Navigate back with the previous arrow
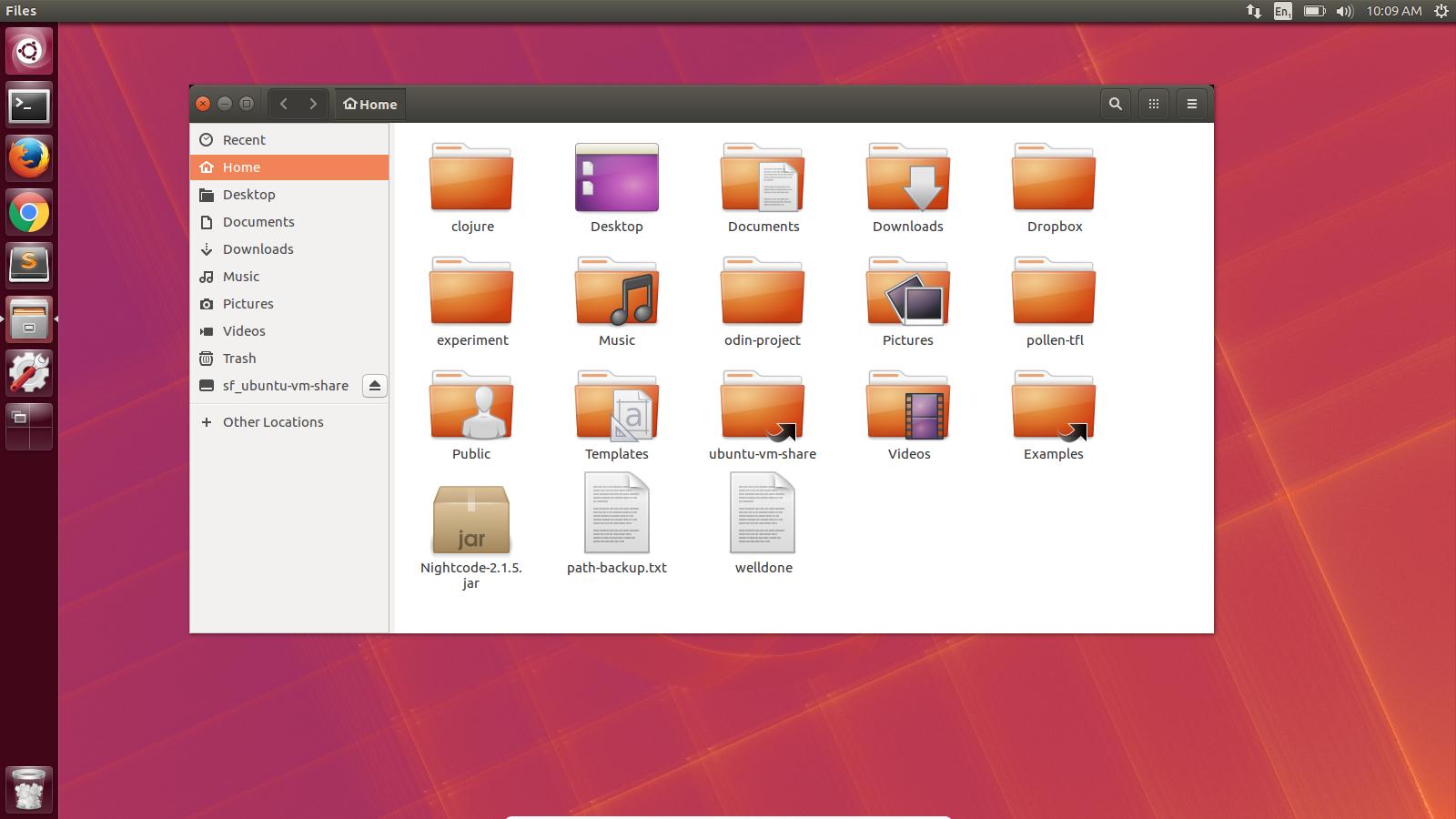 point(285,104)
